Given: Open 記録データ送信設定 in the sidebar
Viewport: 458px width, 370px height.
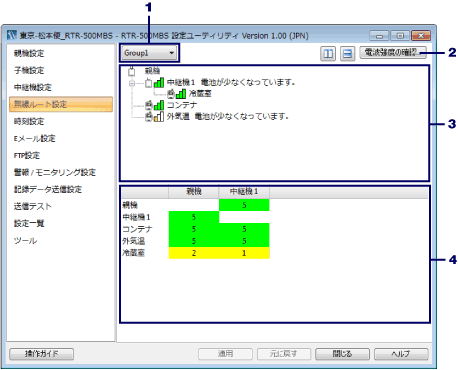Looking at the screenshot, I should (48, 189).
